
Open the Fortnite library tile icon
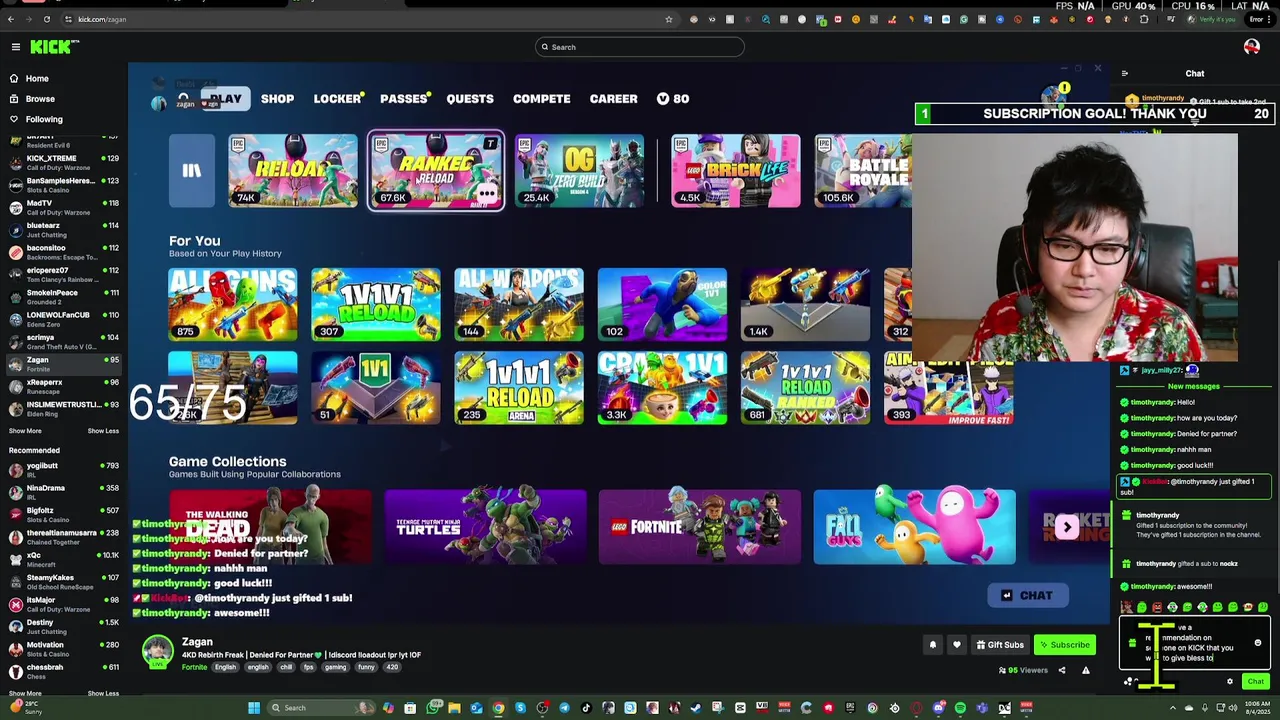pos(191,171)
